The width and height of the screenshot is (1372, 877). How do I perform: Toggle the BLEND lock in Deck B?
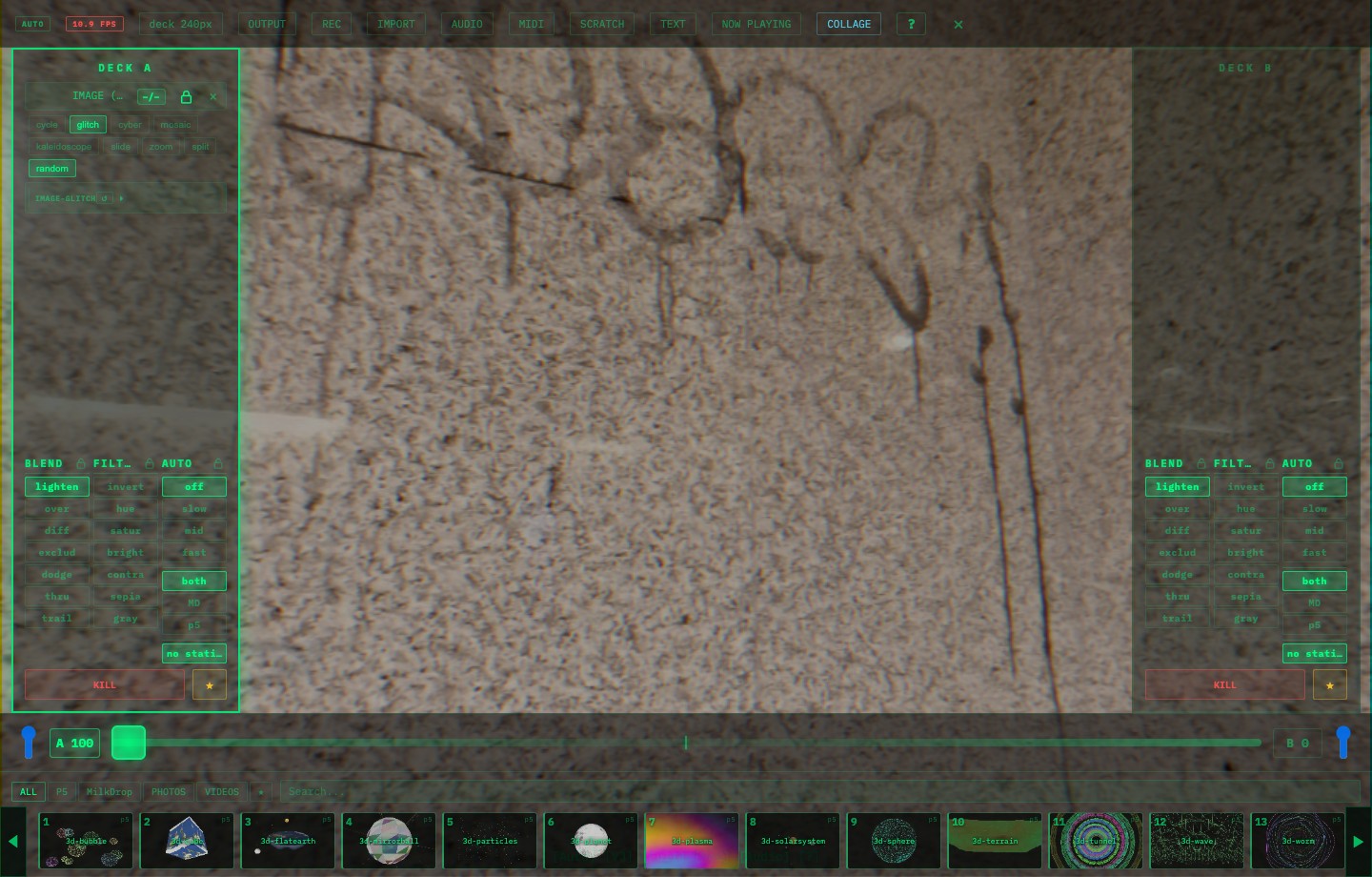pyautogui.click(x=1201, y=463)
